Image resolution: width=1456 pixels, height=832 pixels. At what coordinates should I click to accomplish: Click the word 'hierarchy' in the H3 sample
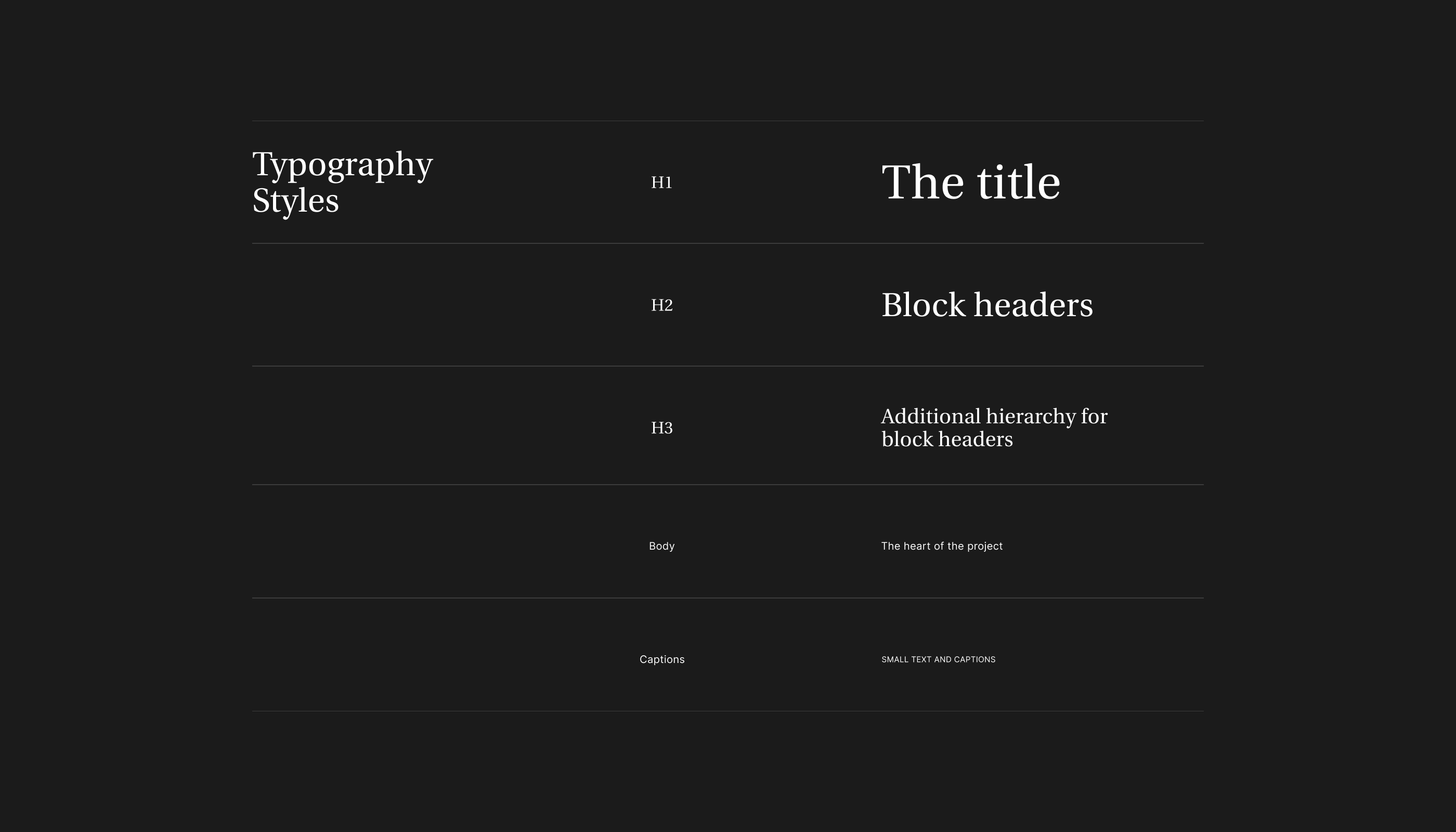[x=1030, y=417]
